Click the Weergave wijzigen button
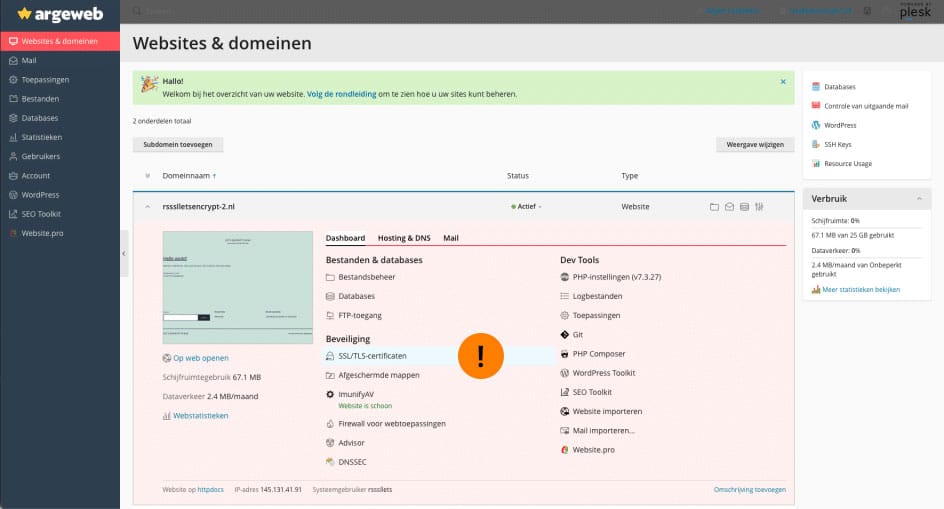This screenshot has height=509, width=944. click(755, 145)
